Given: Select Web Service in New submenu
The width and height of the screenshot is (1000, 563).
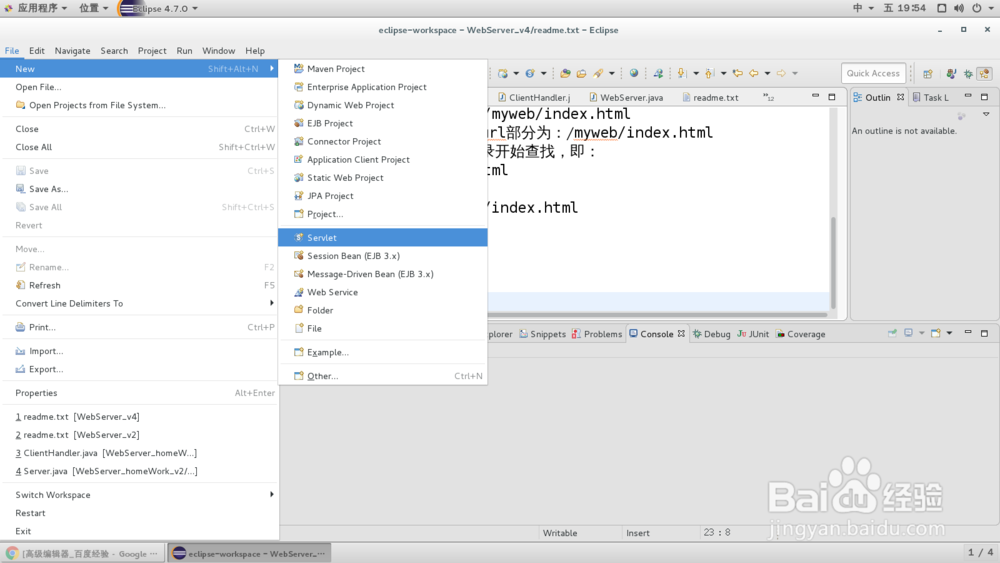Looking at the screenshot, I should point(383,292).
